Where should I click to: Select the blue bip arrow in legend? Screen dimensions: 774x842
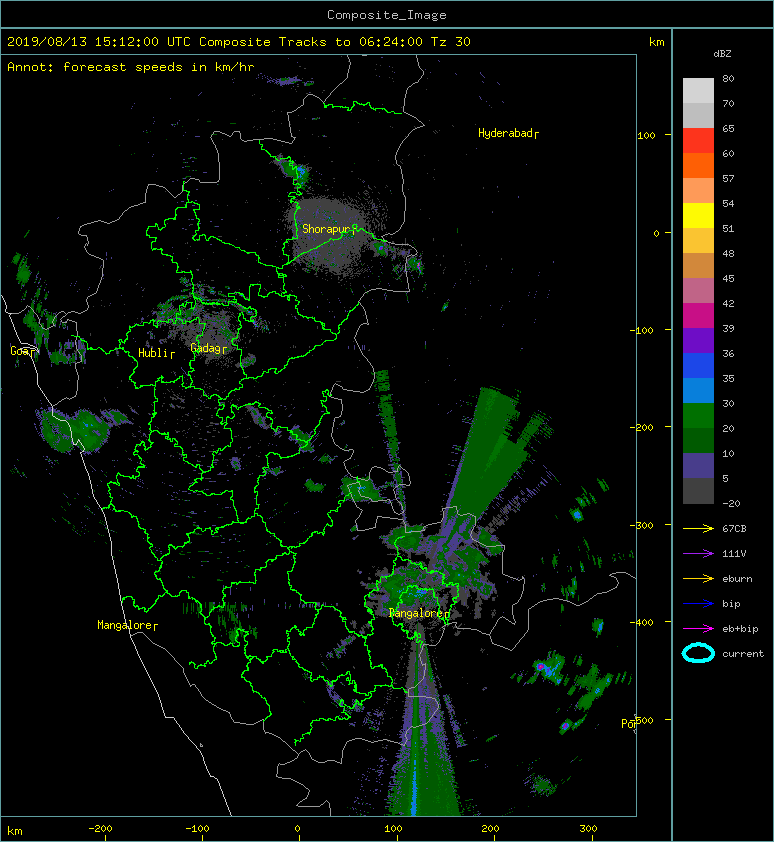[x=698, y=604]
